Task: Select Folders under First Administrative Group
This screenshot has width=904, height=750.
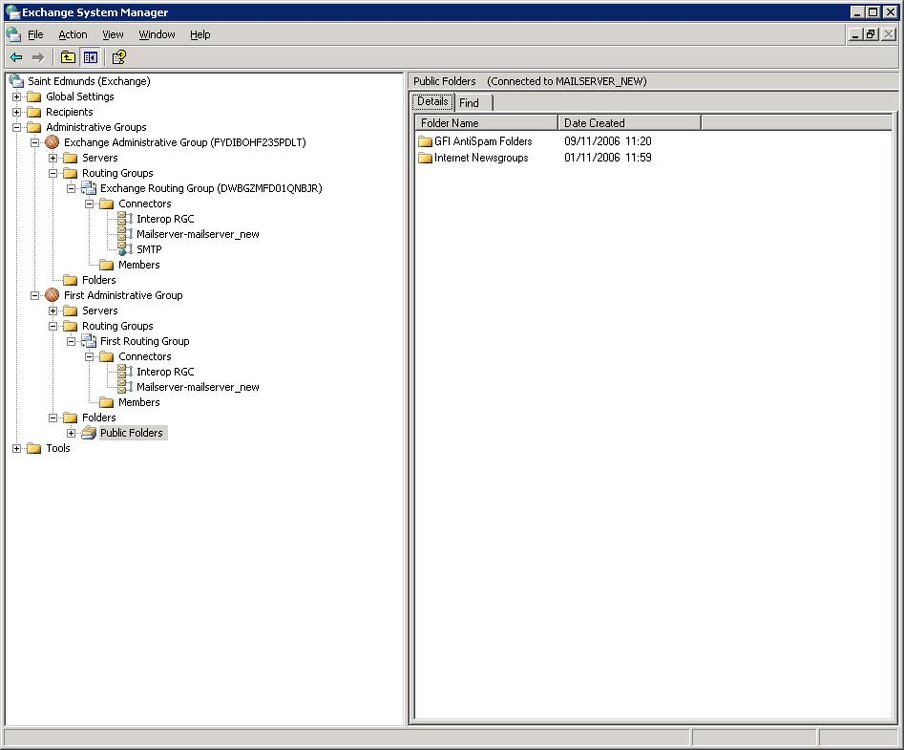Action: pos(99,417)
